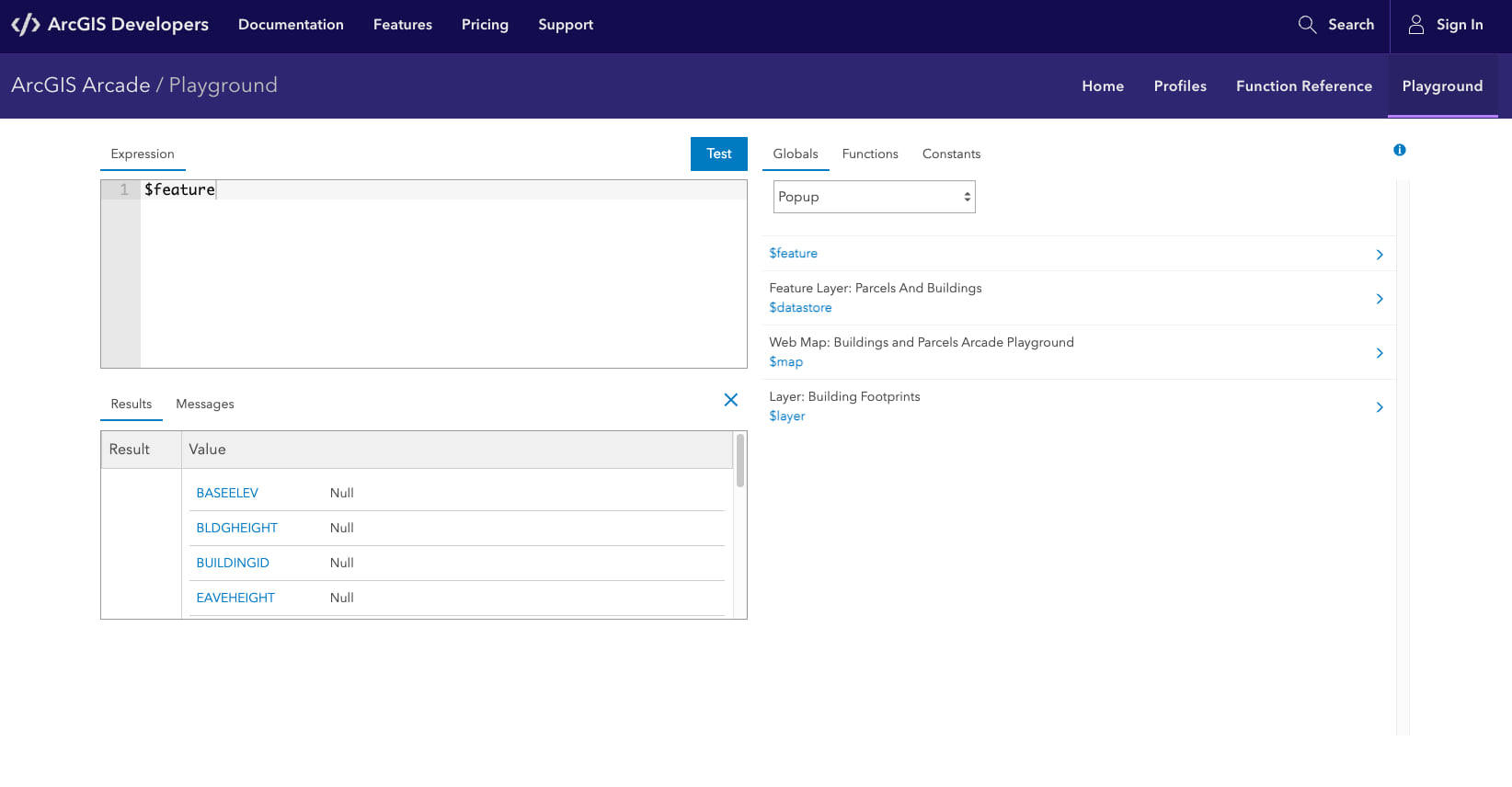Select the Expression tab
The image size is (1512, 787).
143,154
